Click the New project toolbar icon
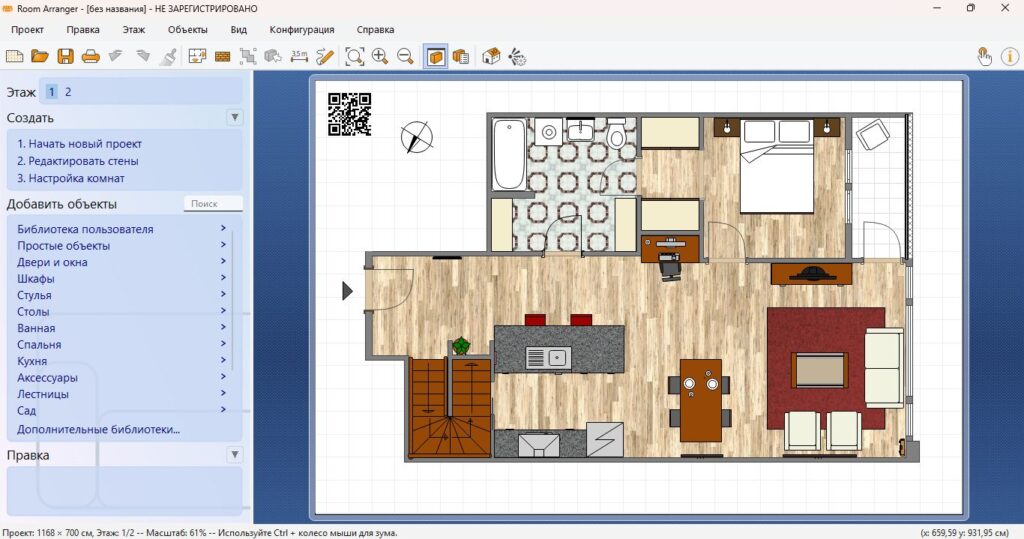 (x=14, y=57)
